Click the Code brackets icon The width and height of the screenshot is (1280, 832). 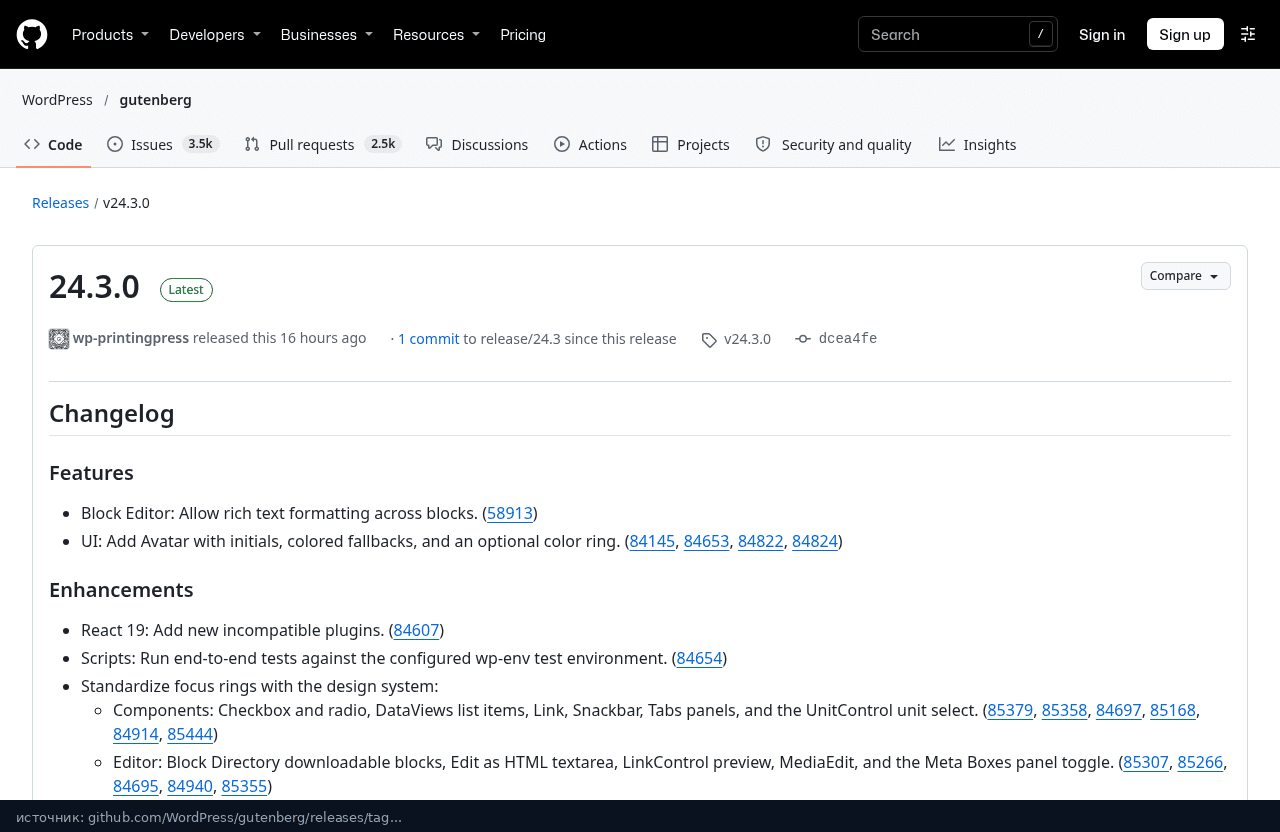(x=32, y=144)
